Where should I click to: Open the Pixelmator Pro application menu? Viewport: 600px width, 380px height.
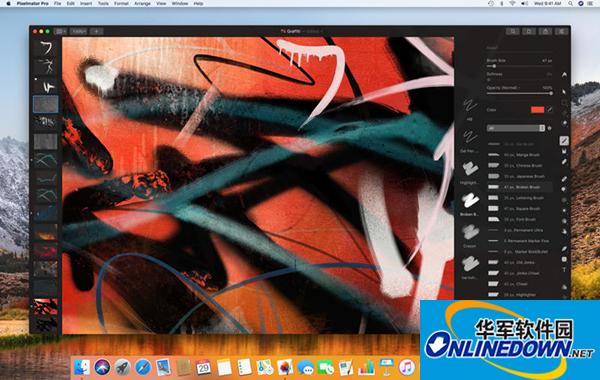[33, 3]
